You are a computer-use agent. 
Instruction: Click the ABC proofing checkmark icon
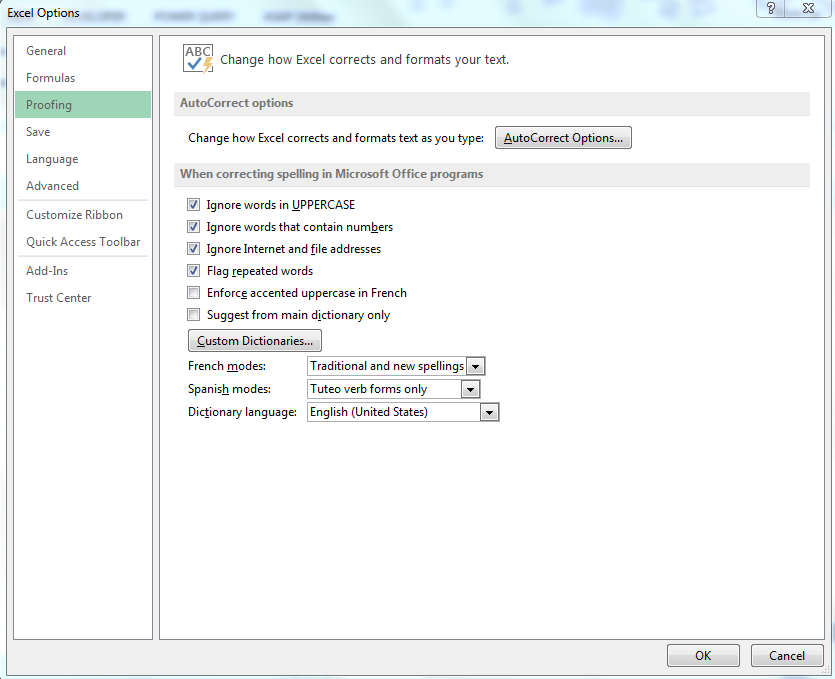[198, 59]
